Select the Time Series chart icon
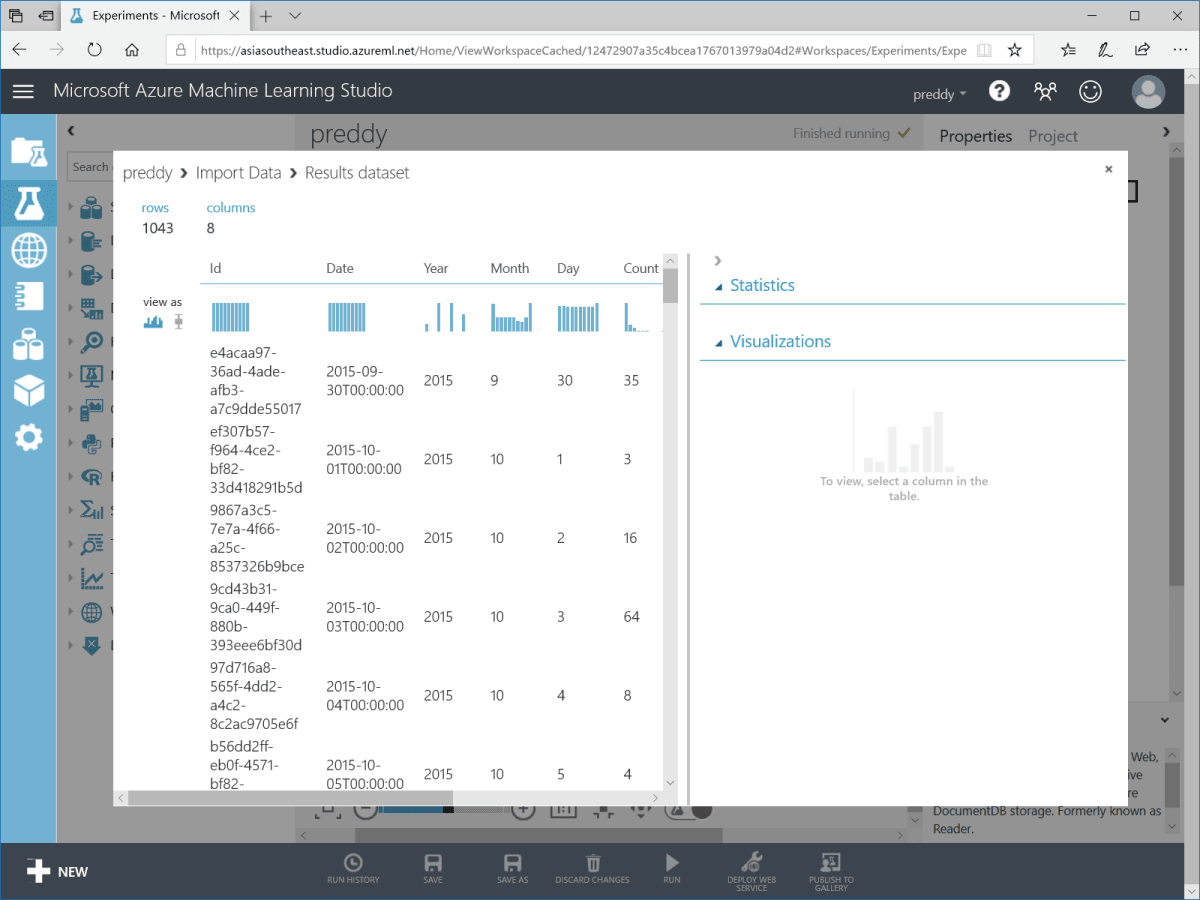 (x=91, y=579)
